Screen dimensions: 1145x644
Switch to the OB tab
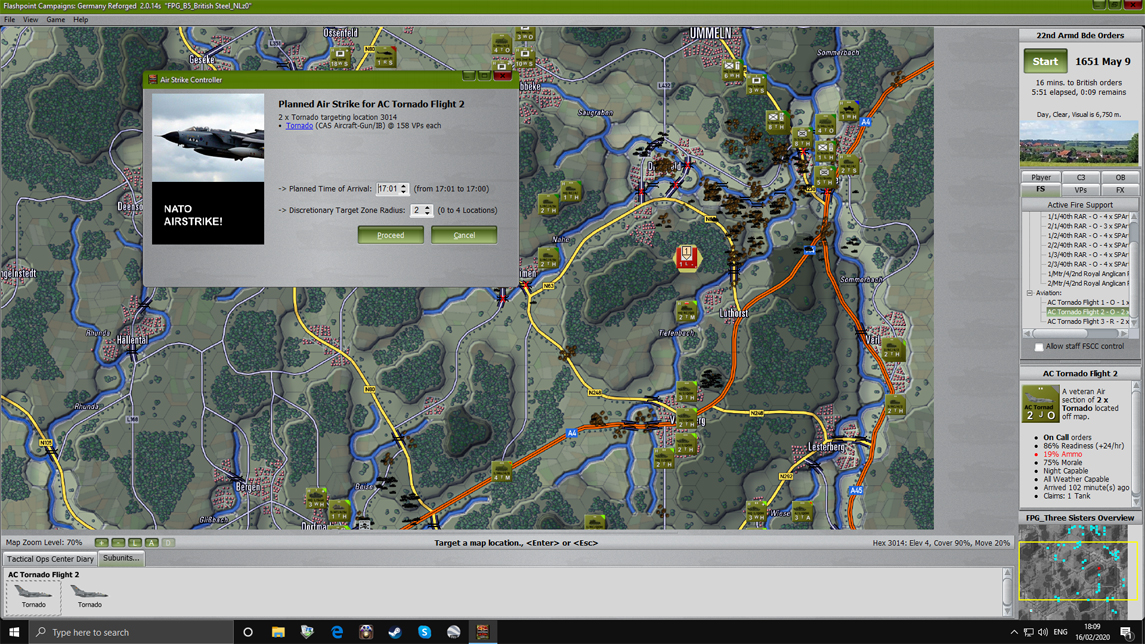pos(1119,177)
